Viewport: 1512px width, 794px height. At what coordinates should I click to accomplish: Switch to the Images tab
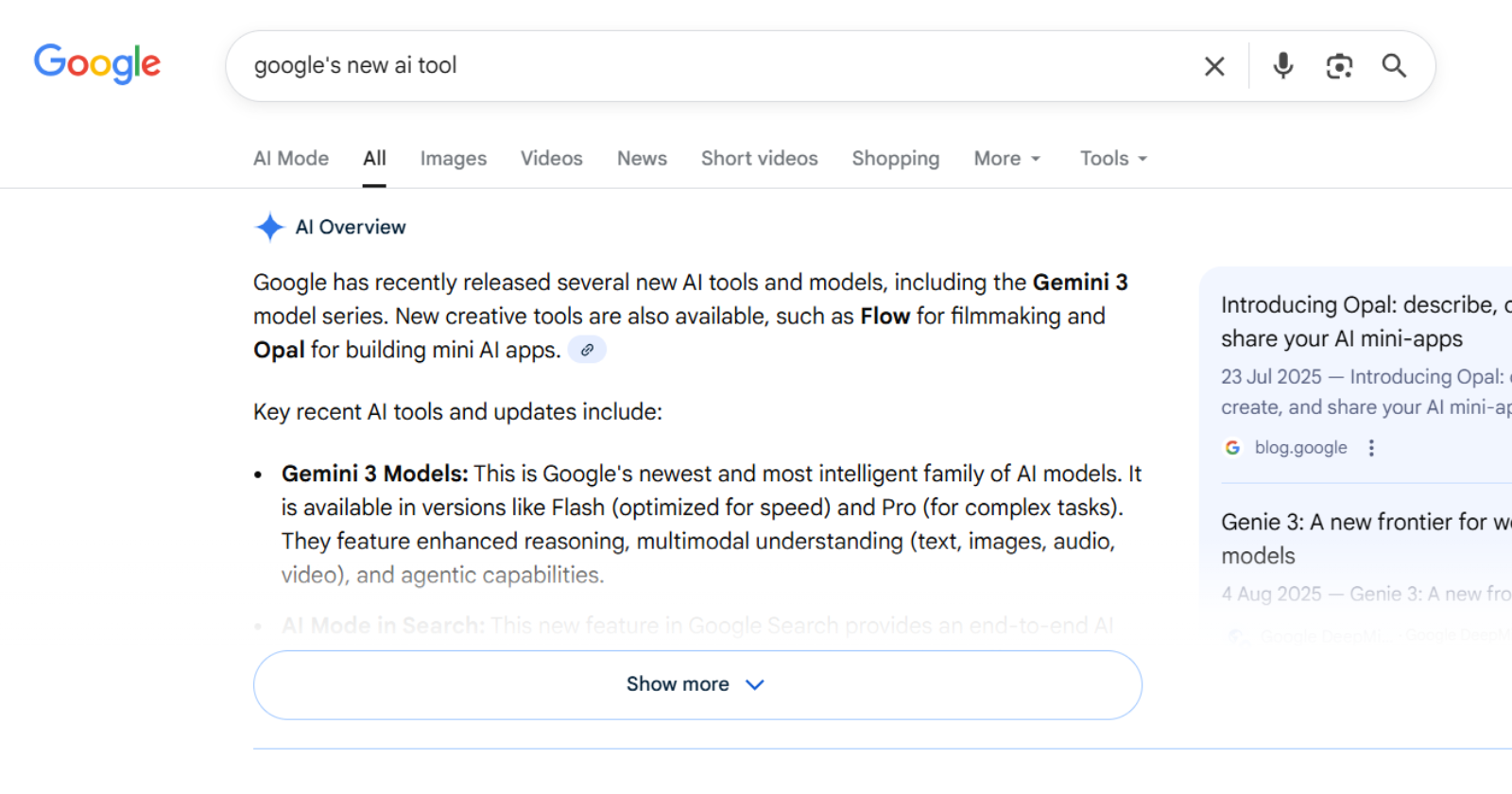point(454,159)
